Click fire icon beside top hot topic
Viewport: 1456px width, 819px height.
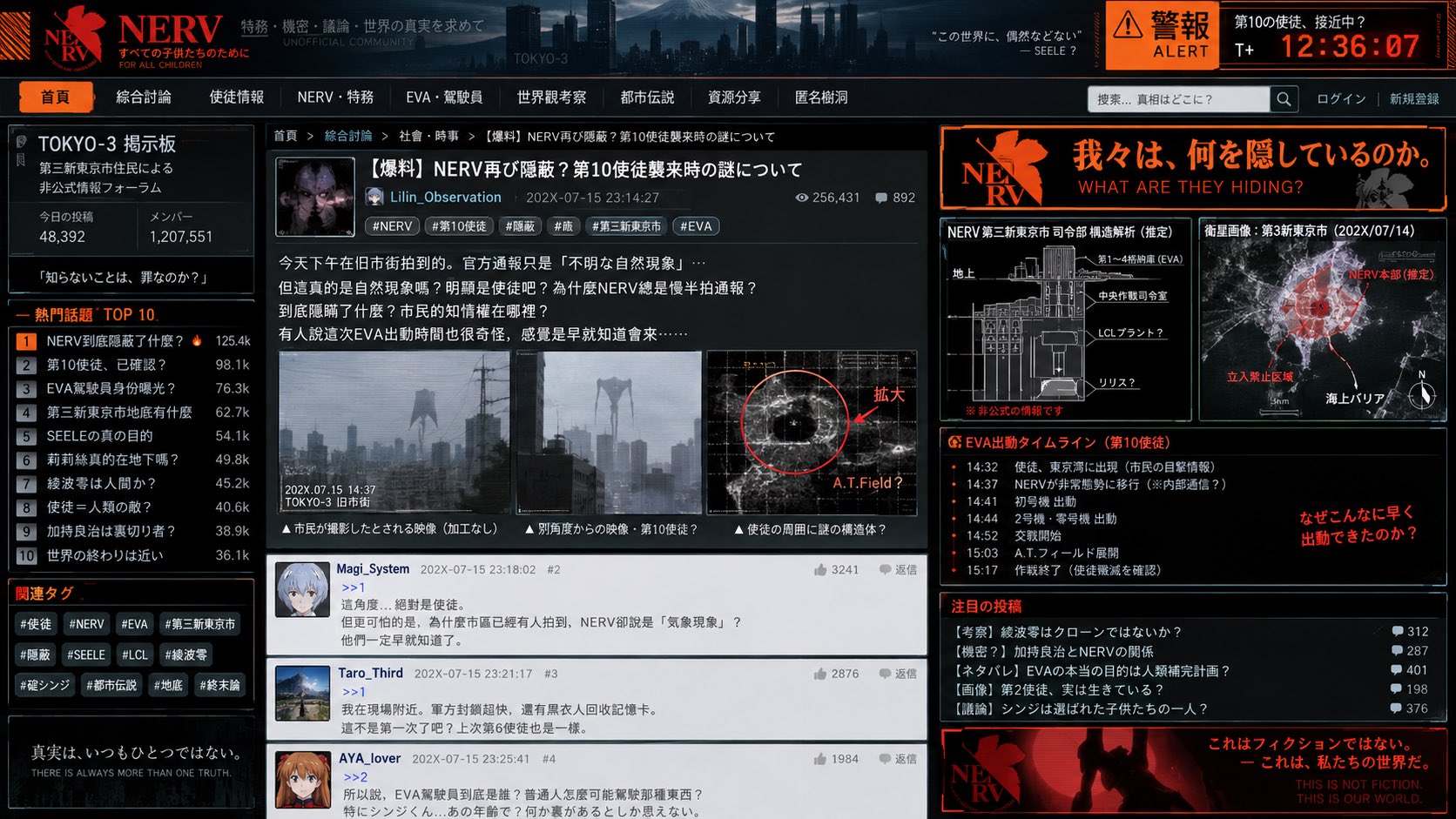[197, 340]
